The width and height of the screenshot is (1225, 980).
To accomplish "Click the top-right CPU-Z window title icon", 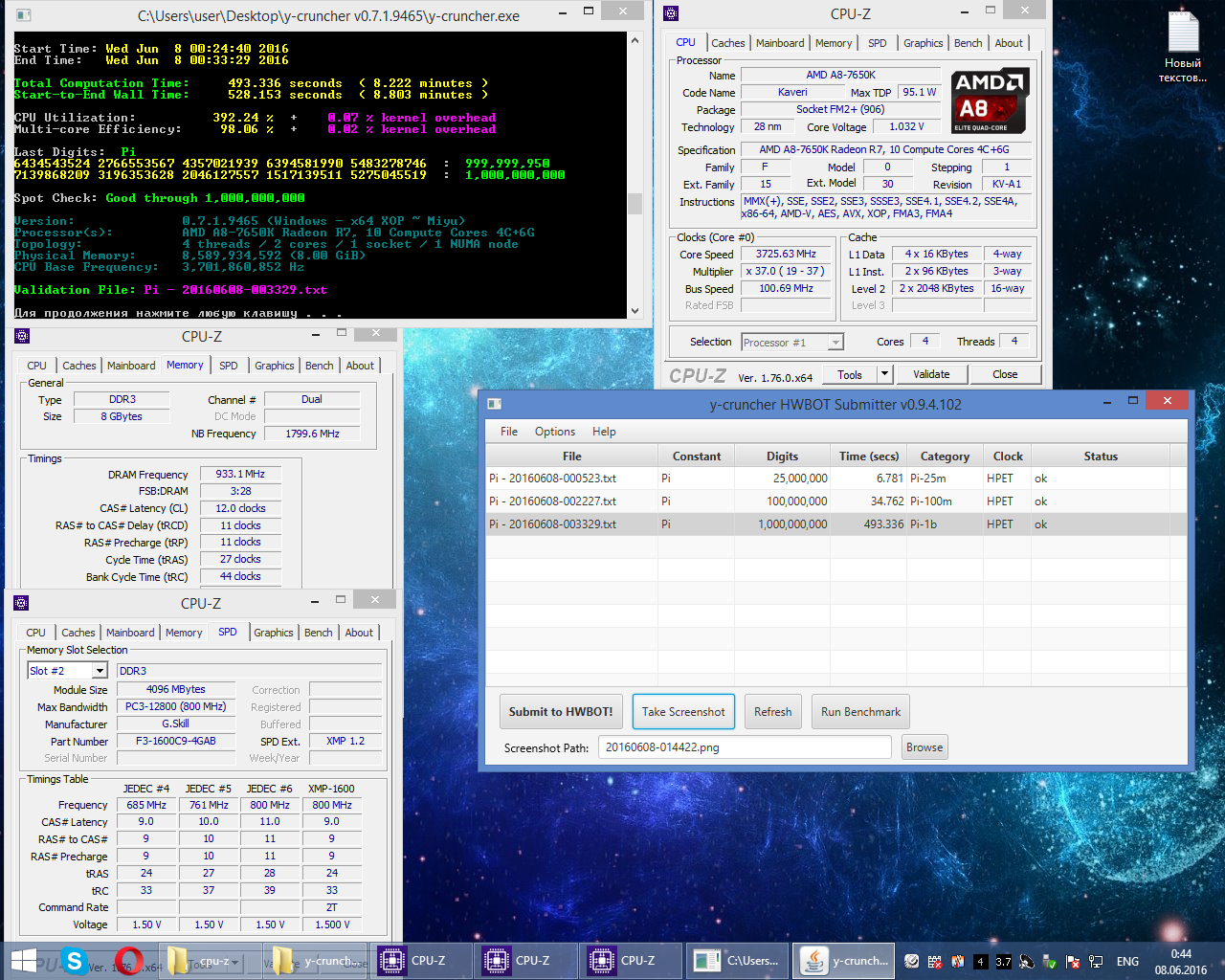I will pos(671,13).
